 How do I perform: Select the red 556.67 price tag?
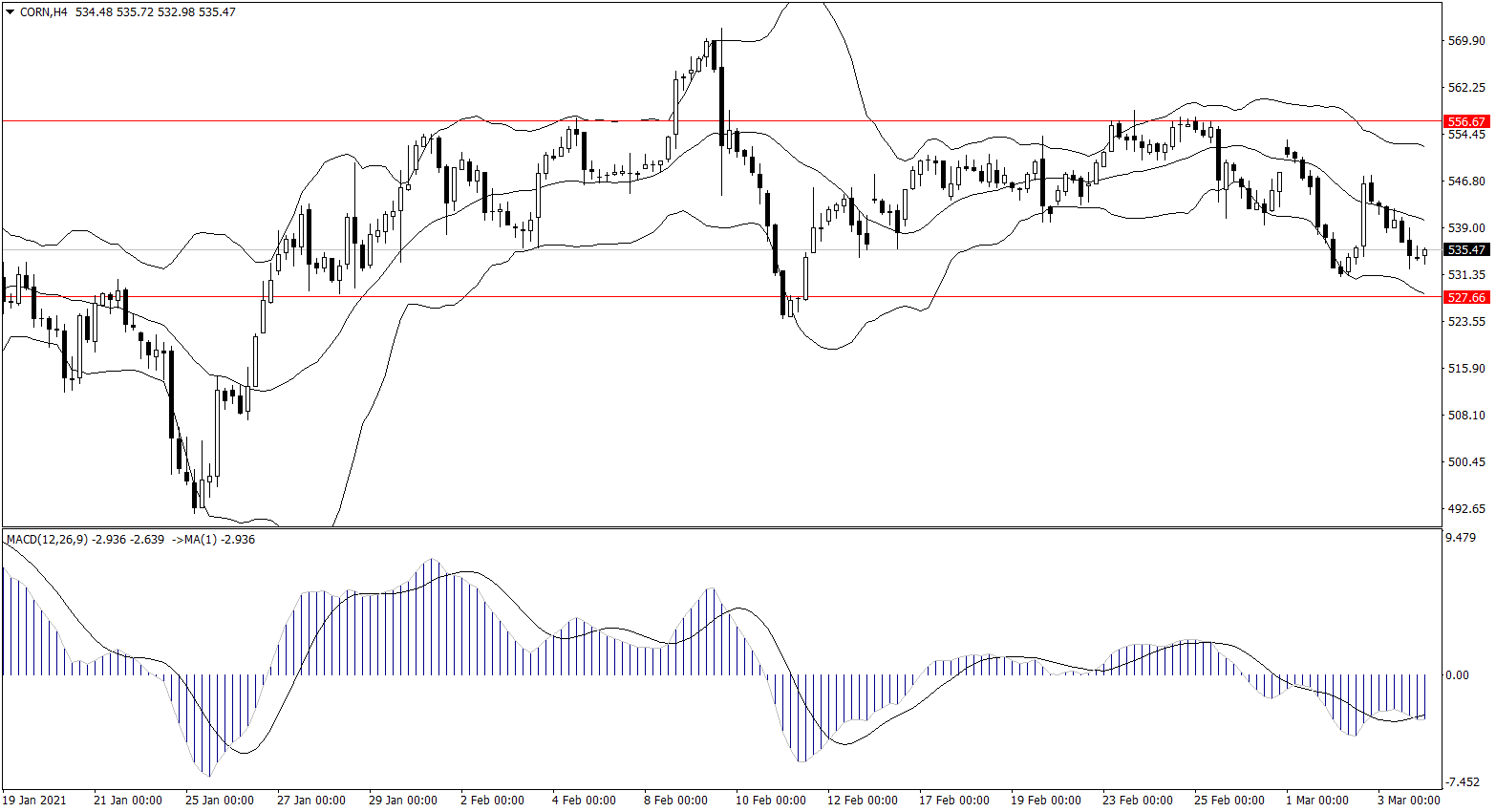pos(1465,122)
